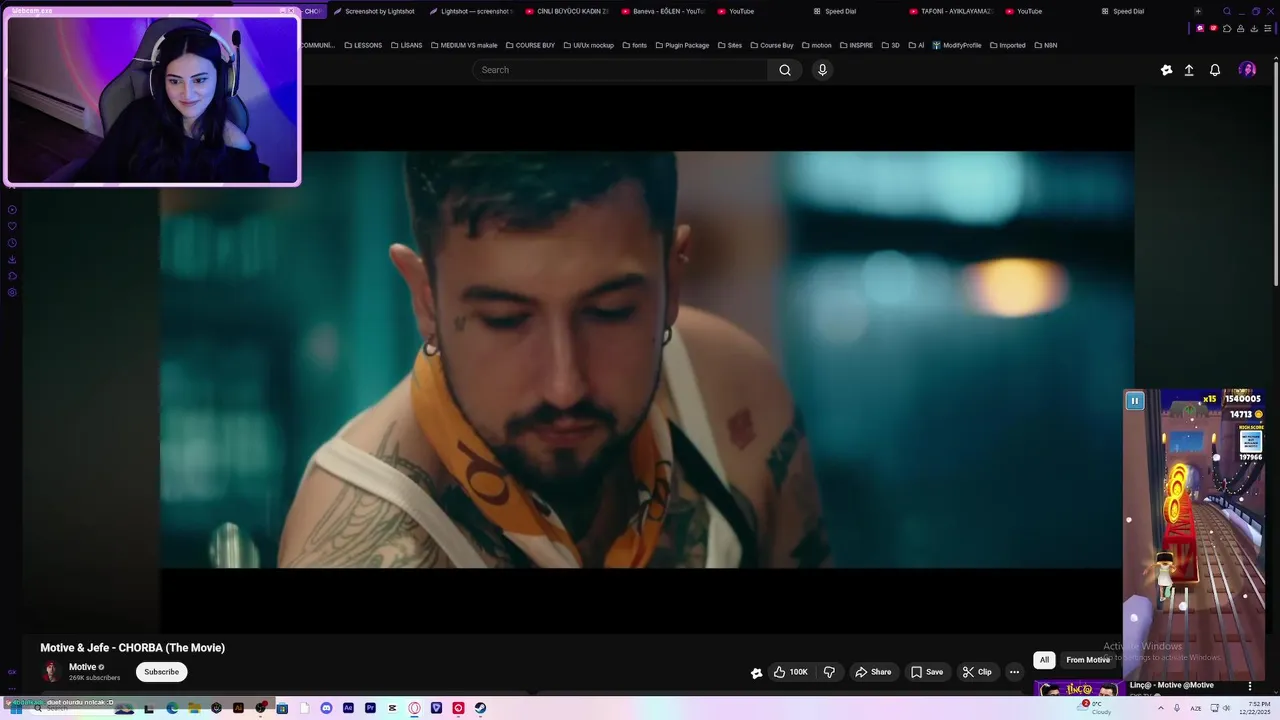This screenshot has width=1280, height=720.
Task: Click the clock showing 7:52 PM
Action: coord(1255,703)
